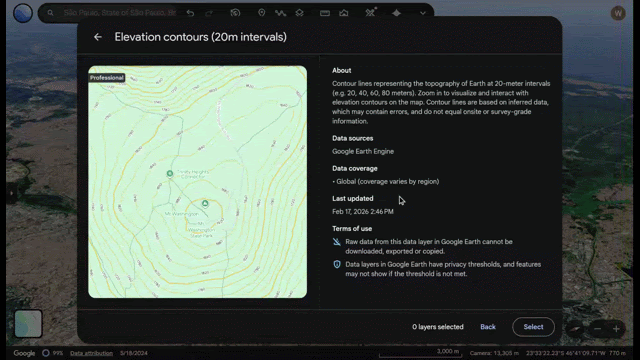This screenshot has height=360, width=640.
Task: Select the draw path tool
Action: [x=280, y=13]
